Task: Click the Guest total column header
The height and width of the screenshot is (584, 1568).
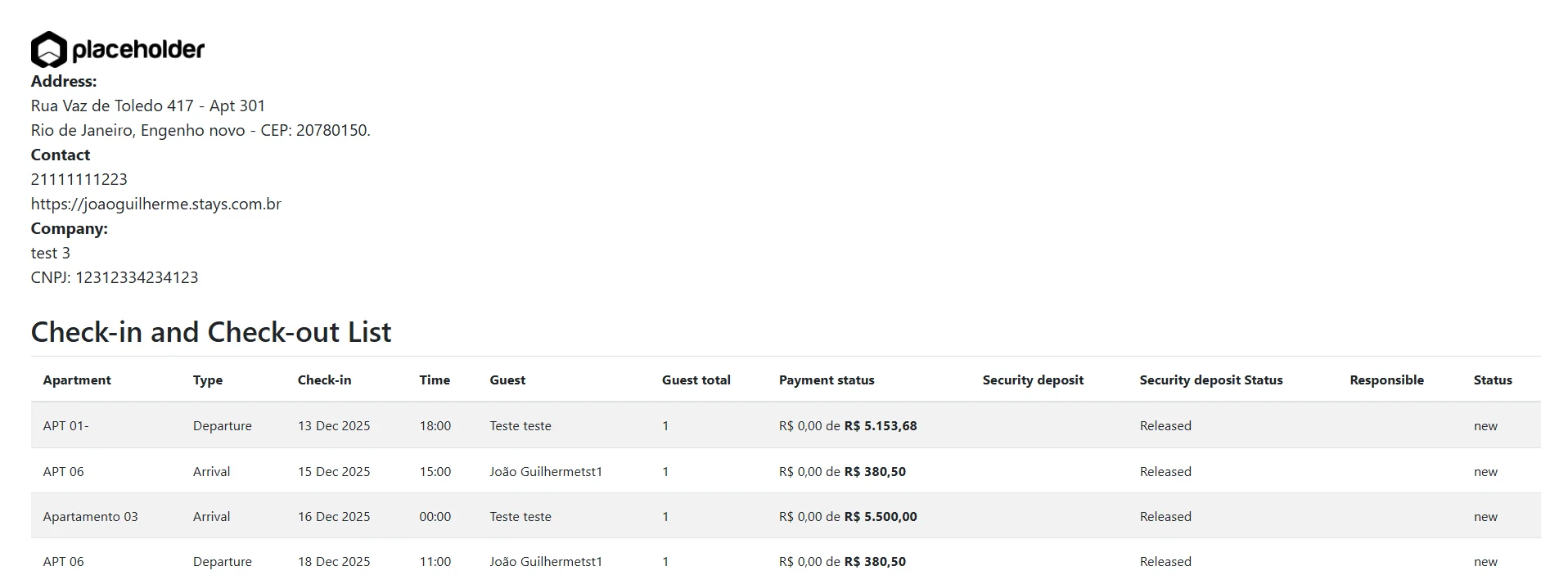Action: click(x=696, y=380)
